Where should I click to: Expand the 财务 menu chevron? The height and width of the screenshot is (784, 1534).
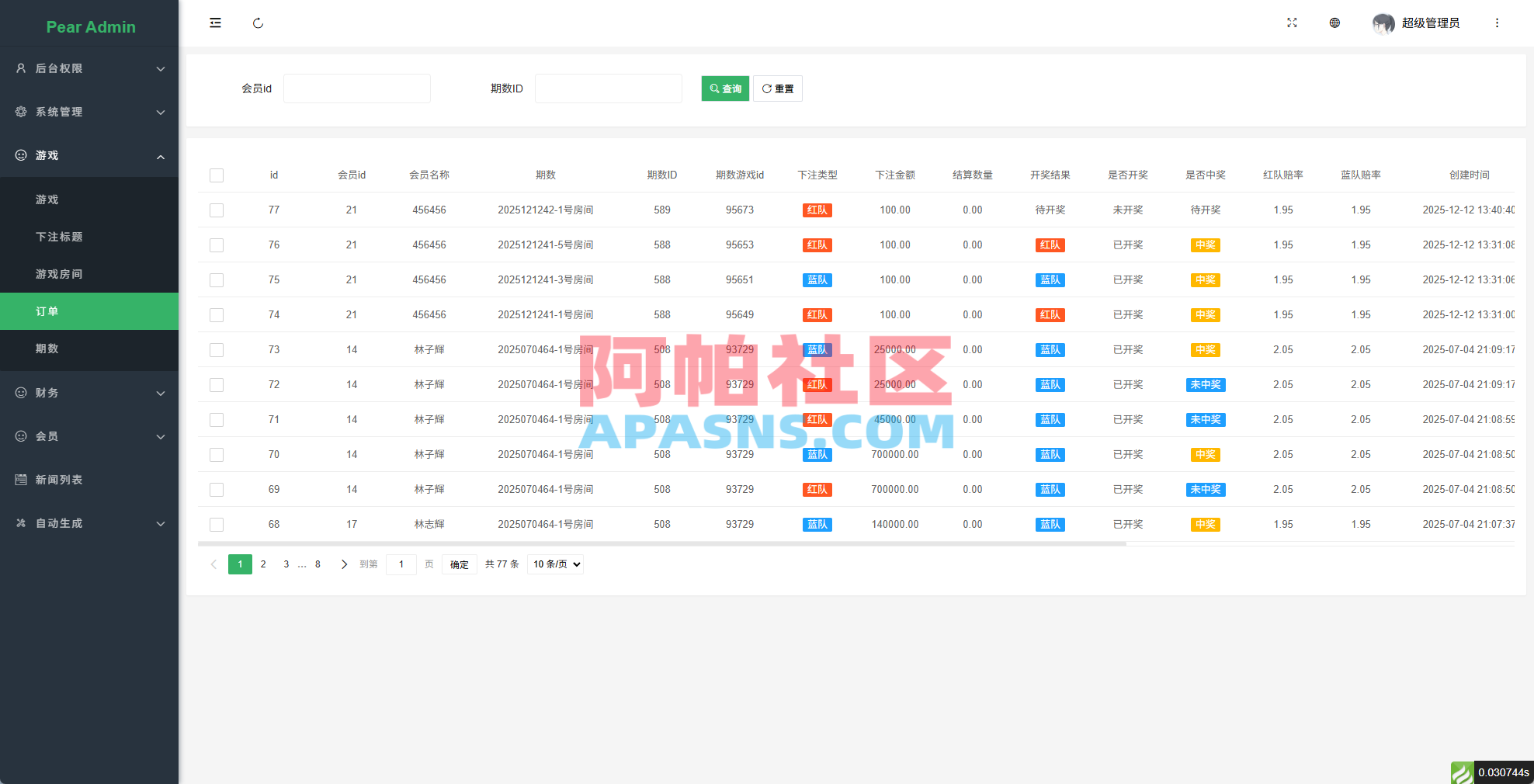point(161,394)
